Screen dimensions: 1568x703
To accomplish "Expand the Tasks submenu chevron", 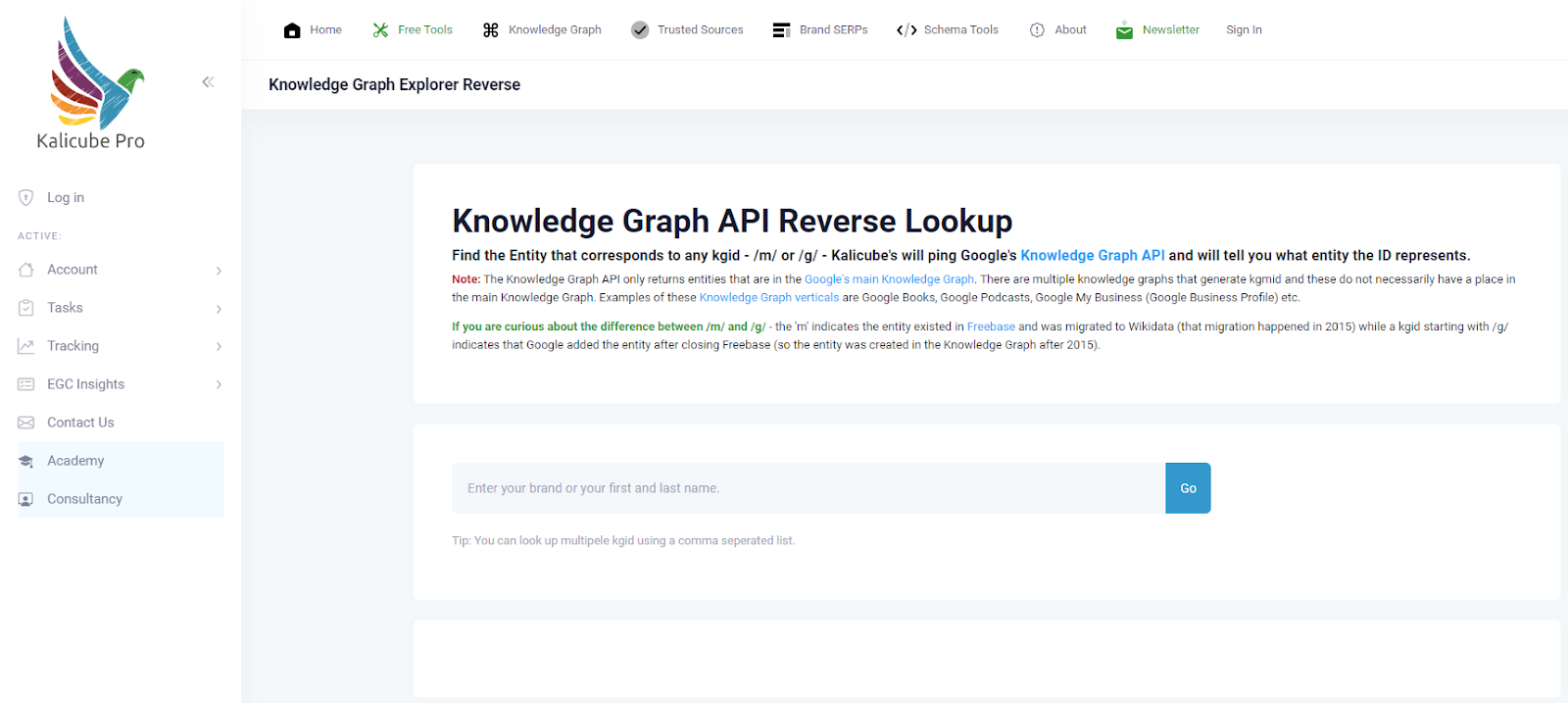I will click(x=219, y=309).
